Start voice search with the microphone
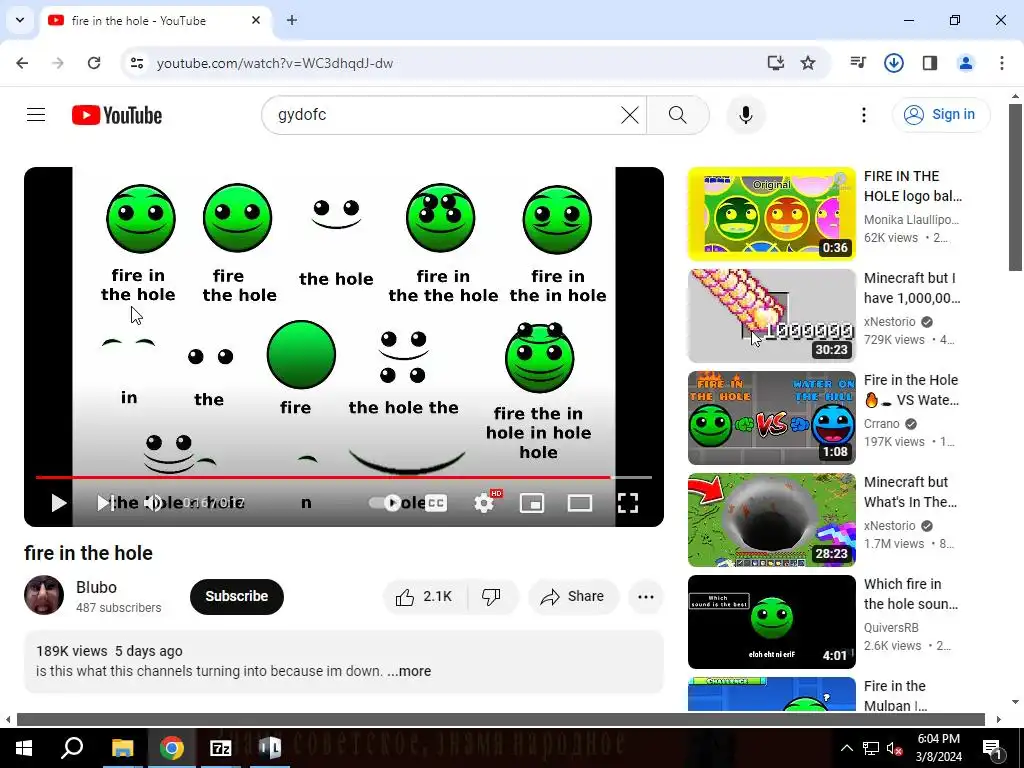The height and width of the screenshot is (768, 1024). (746, 115)
